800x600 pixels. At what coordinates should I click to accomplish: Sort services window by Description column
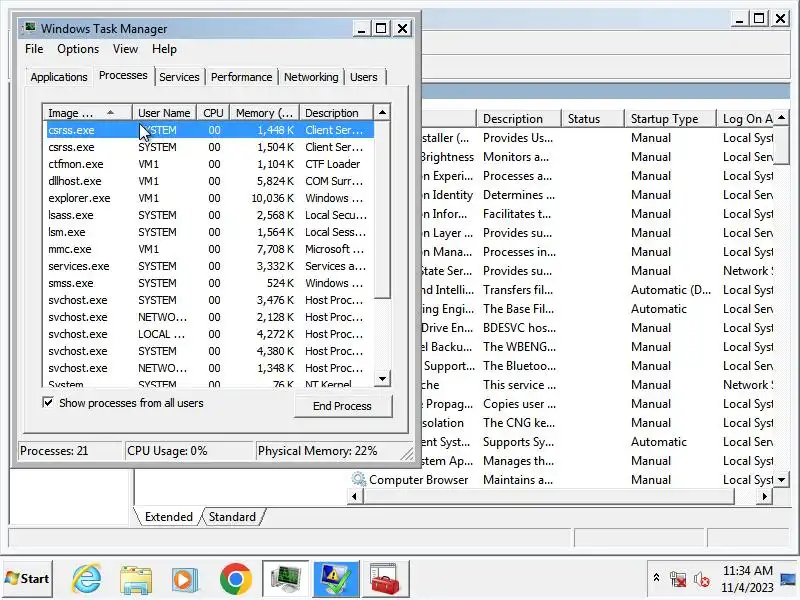(x=518, y=119)
